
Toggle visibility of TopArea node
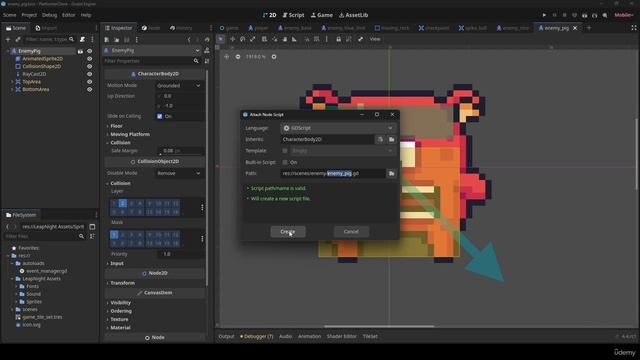[89, 82]
